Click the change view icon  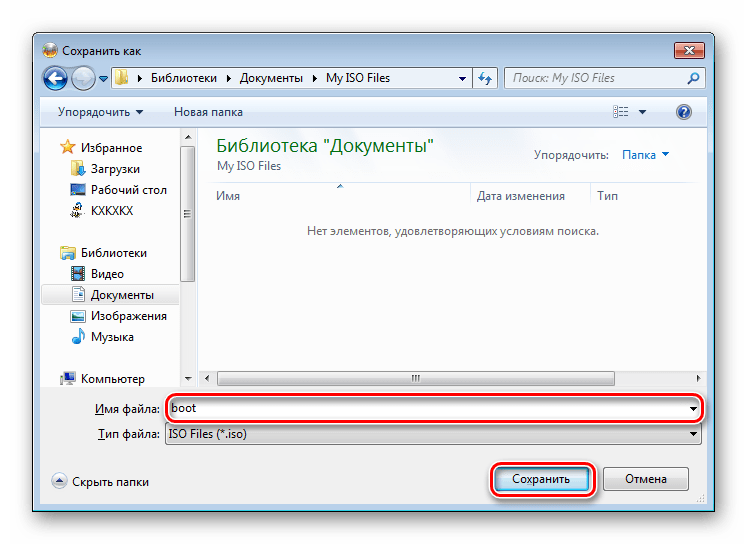(x=622, y=112)
